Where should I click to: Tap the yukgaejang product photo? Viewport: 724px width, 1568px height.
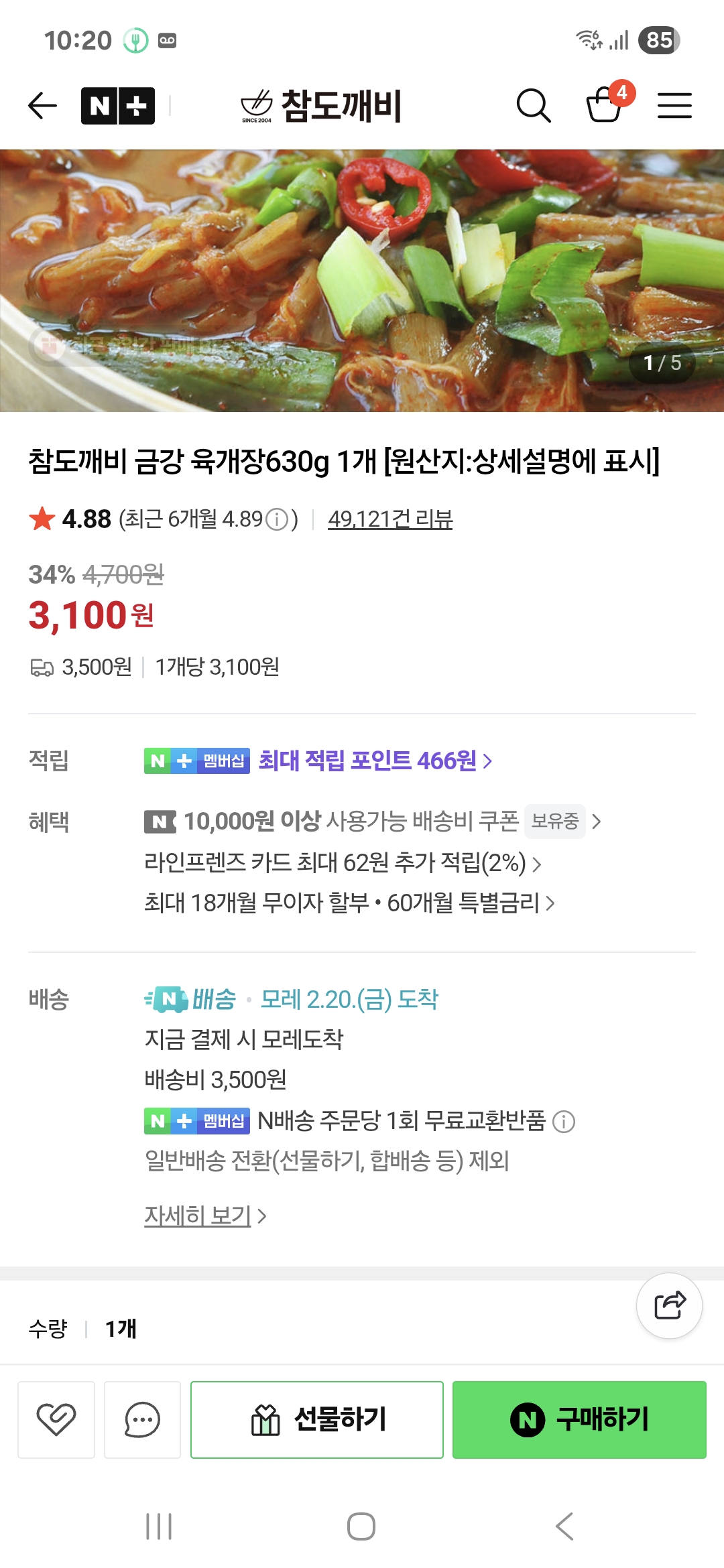pos(362,280)
